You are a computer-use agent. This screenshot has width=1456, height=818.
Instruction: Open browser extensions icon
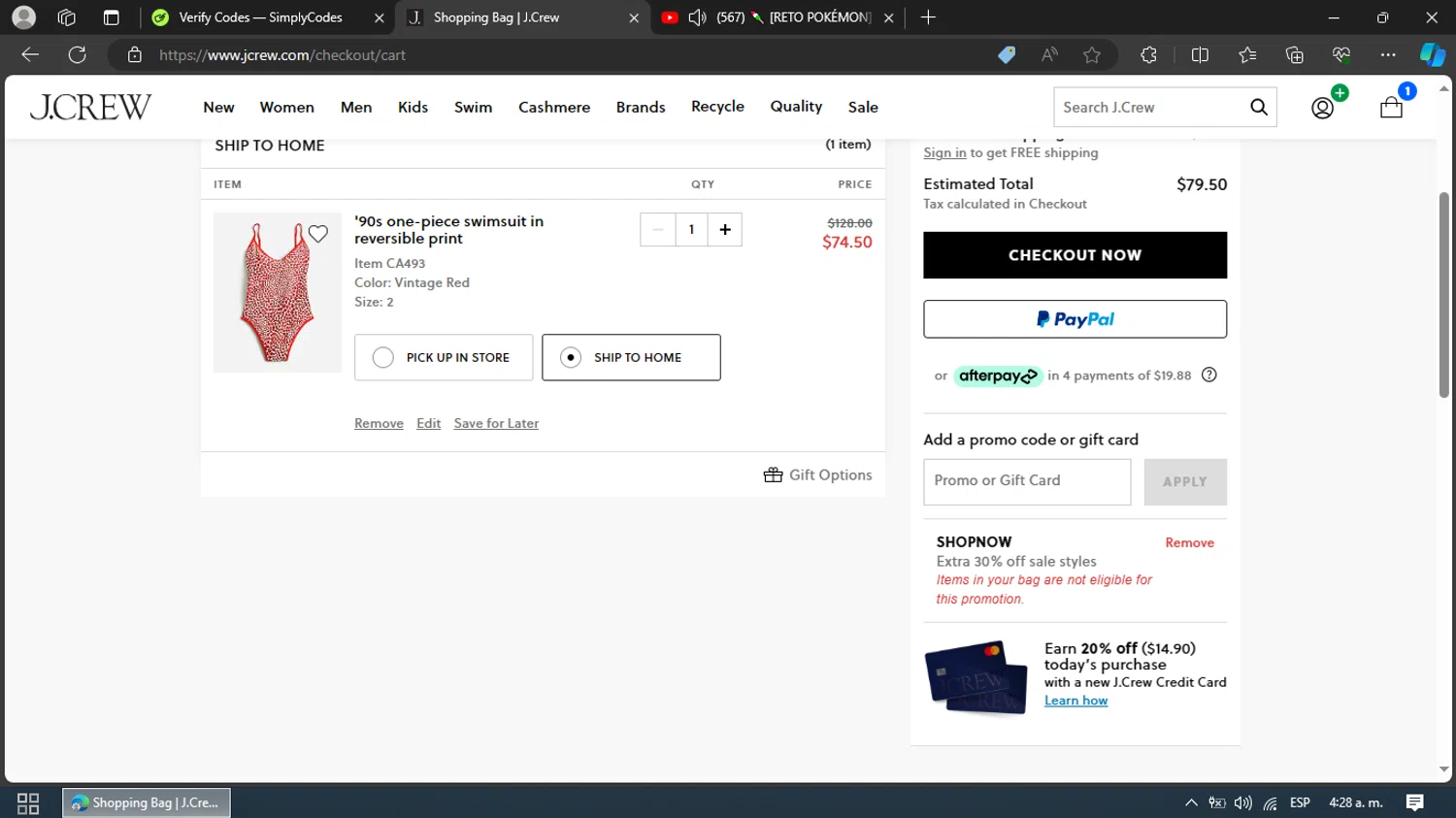point(1149,55)
